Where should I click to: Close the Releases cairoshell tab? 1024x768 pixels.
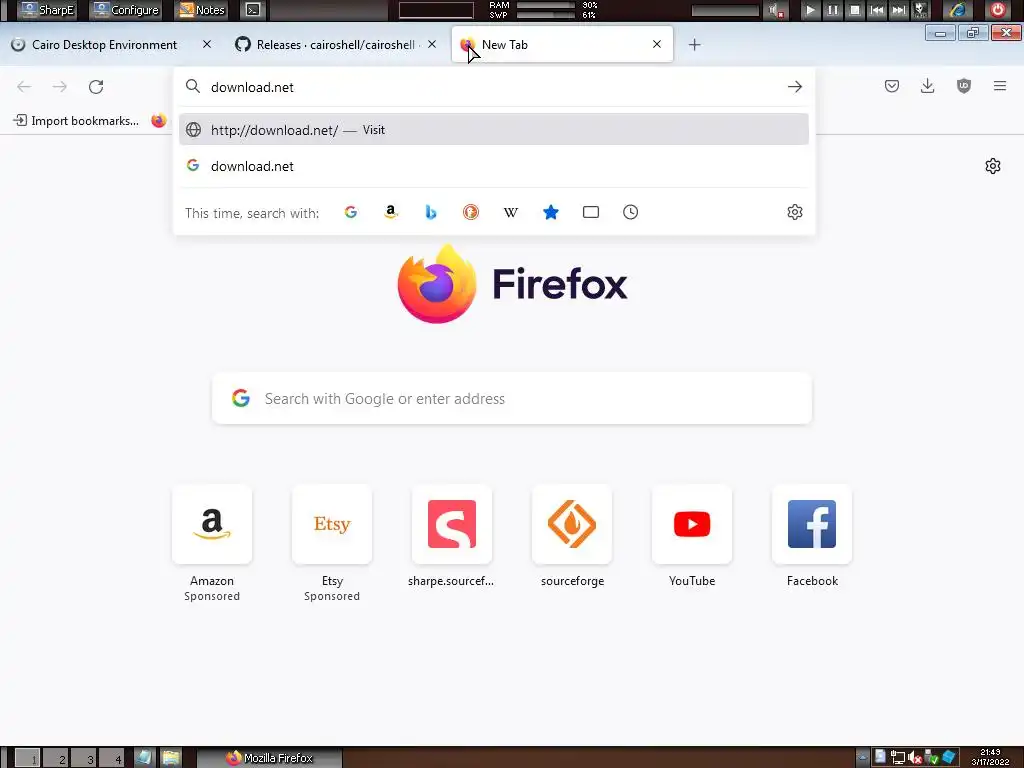[432, 44]
